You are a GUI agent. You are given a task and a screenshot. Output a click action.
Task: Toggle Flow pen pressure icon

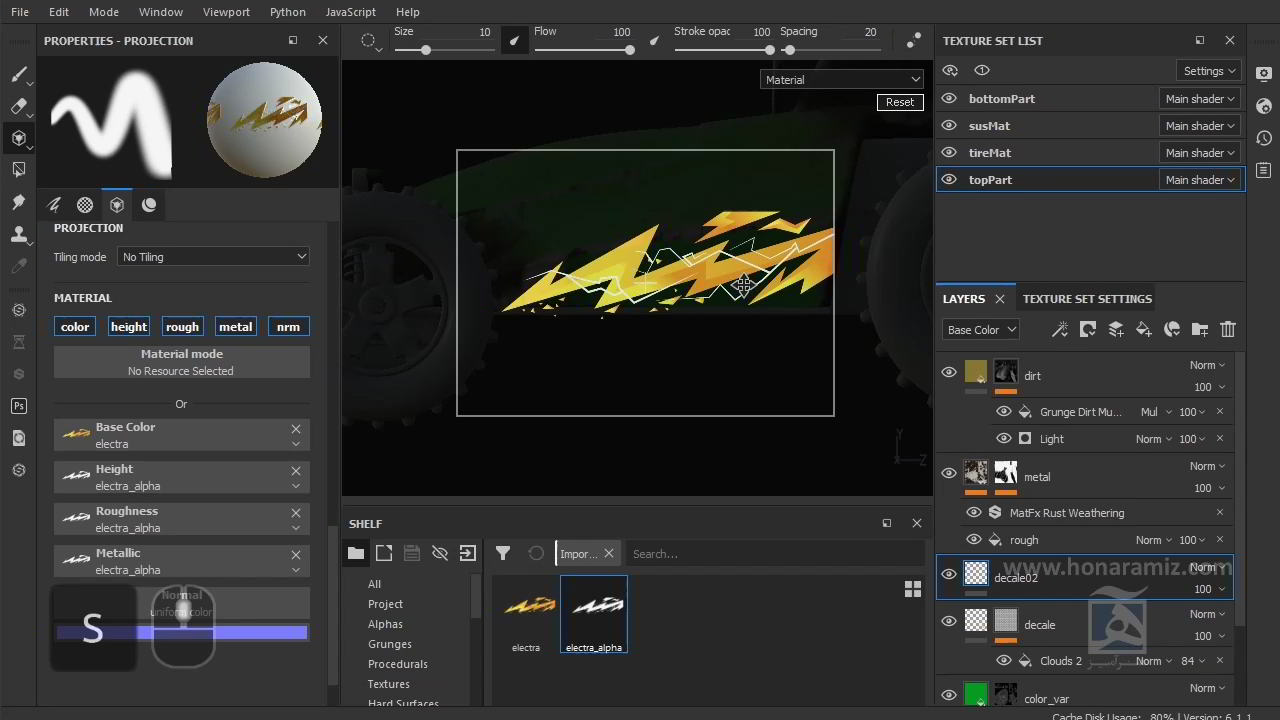click(x=654, y=41)
